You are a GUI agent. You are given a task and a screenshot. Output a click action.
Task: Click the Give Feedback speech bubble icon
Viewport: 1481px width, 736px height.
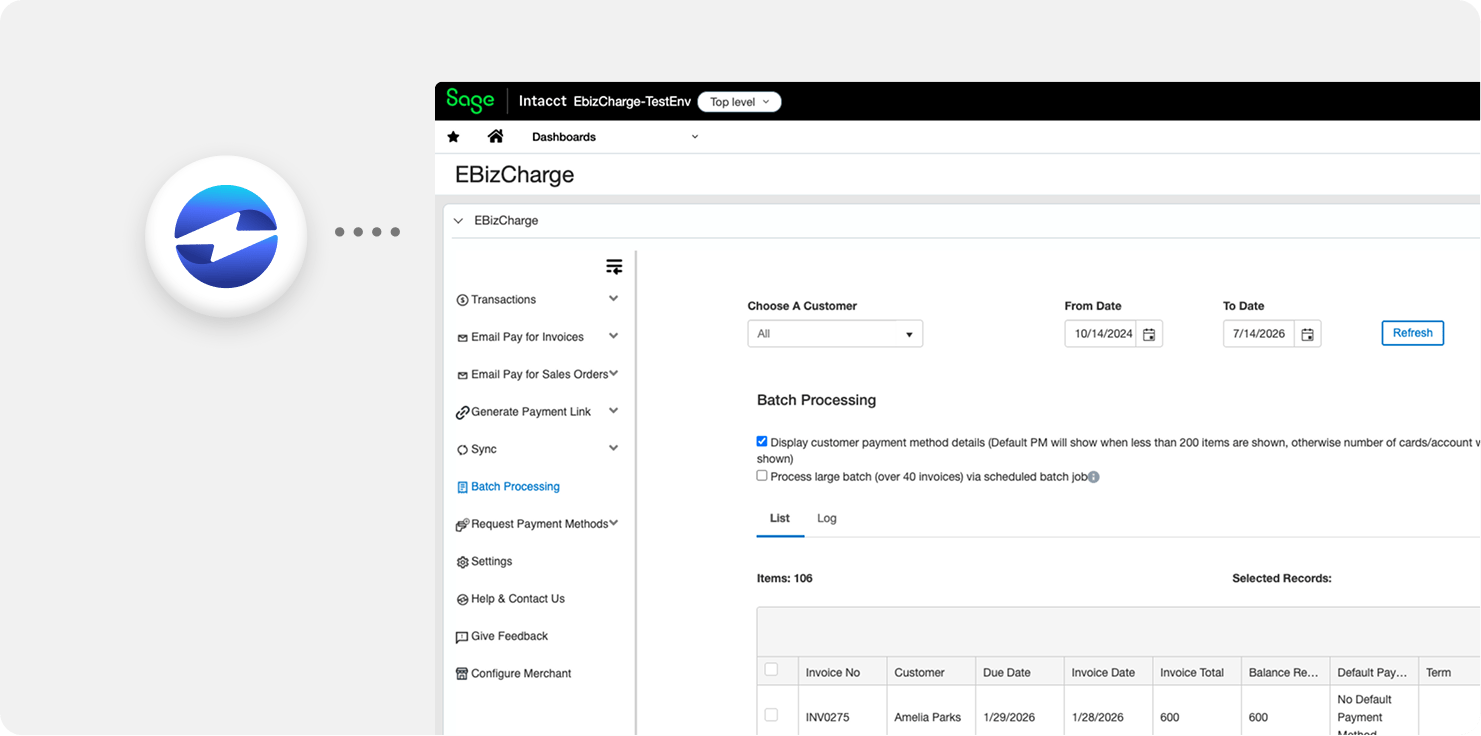click(x=462, y=637)
